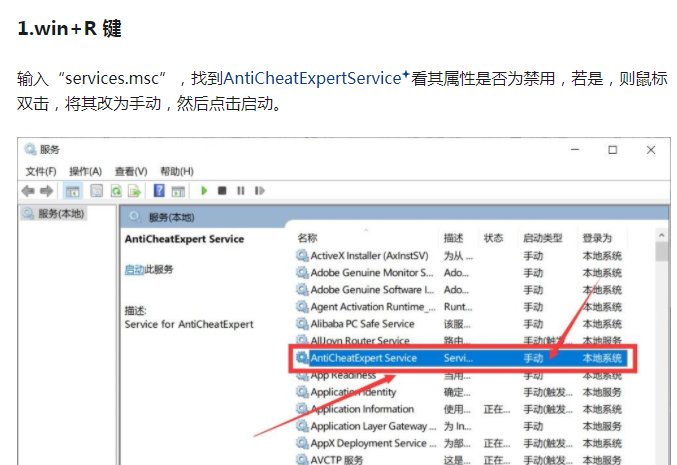Click the 启动 link to start this service
This screenshot has width=677, height=465.
tap(134, 269)
